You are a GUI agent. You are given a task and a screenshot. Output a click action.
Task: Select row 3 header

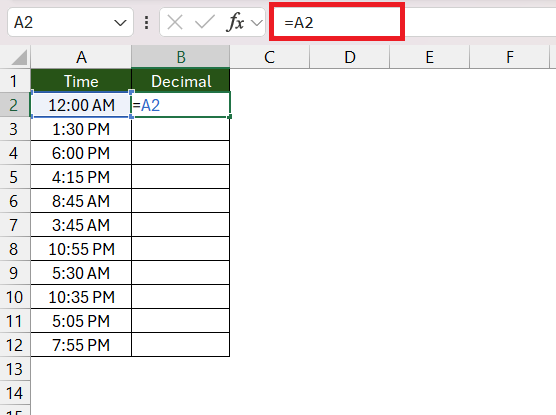(15, 129)
